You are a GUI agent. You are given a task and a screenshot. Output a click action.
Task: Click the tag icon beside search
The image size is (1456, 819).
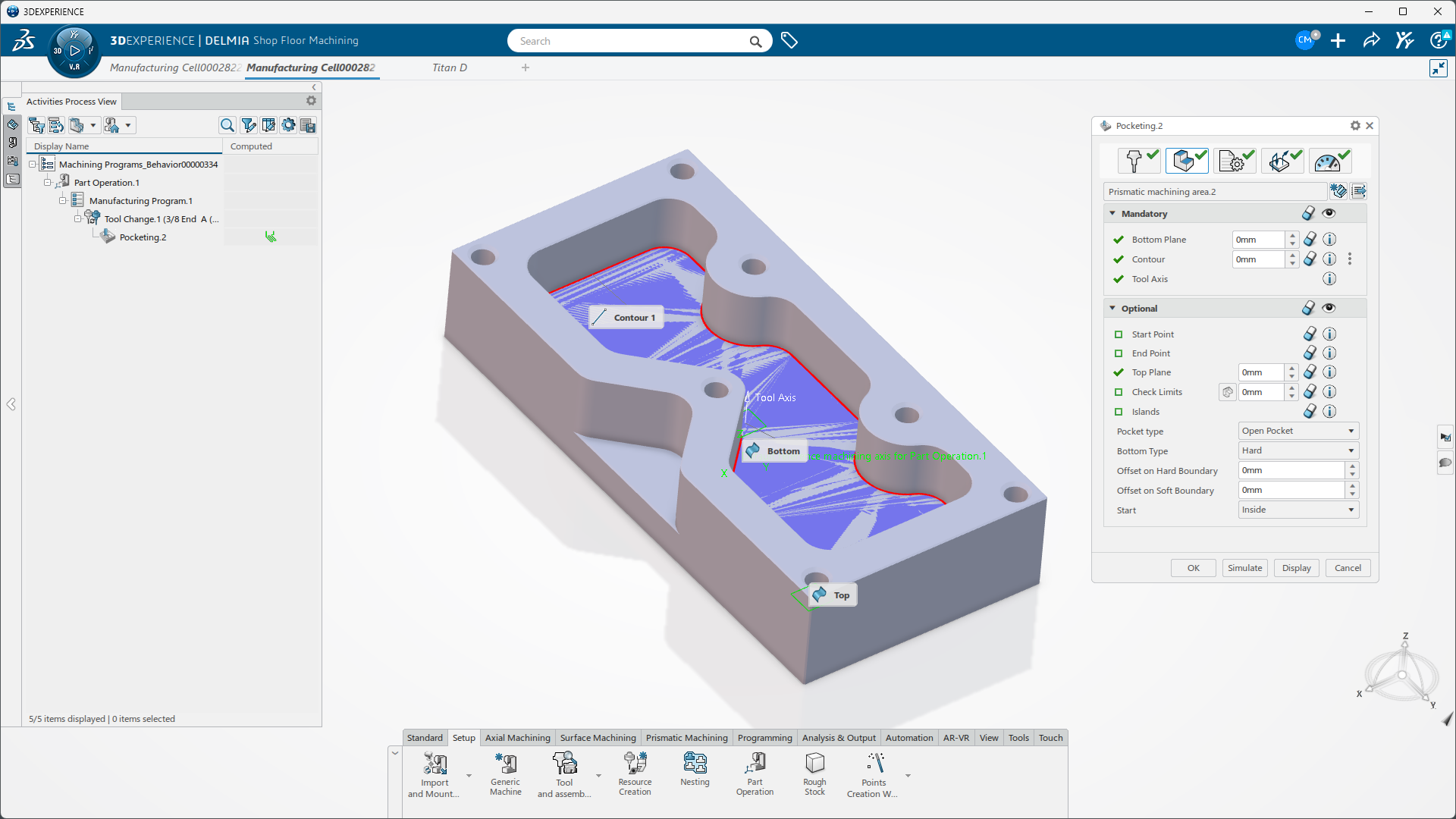[789, 40]
